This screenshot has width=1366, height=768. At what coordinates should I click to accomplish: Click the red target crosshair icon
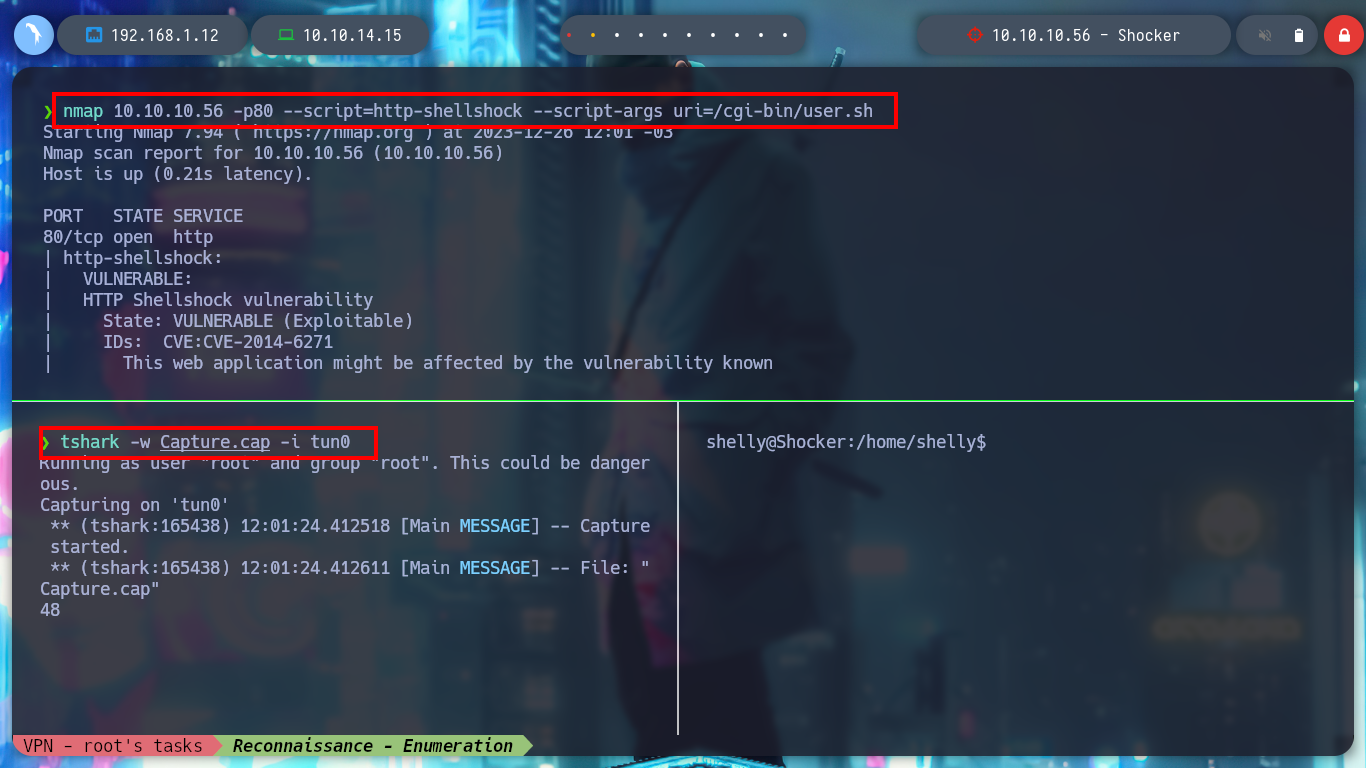[974, 35]
